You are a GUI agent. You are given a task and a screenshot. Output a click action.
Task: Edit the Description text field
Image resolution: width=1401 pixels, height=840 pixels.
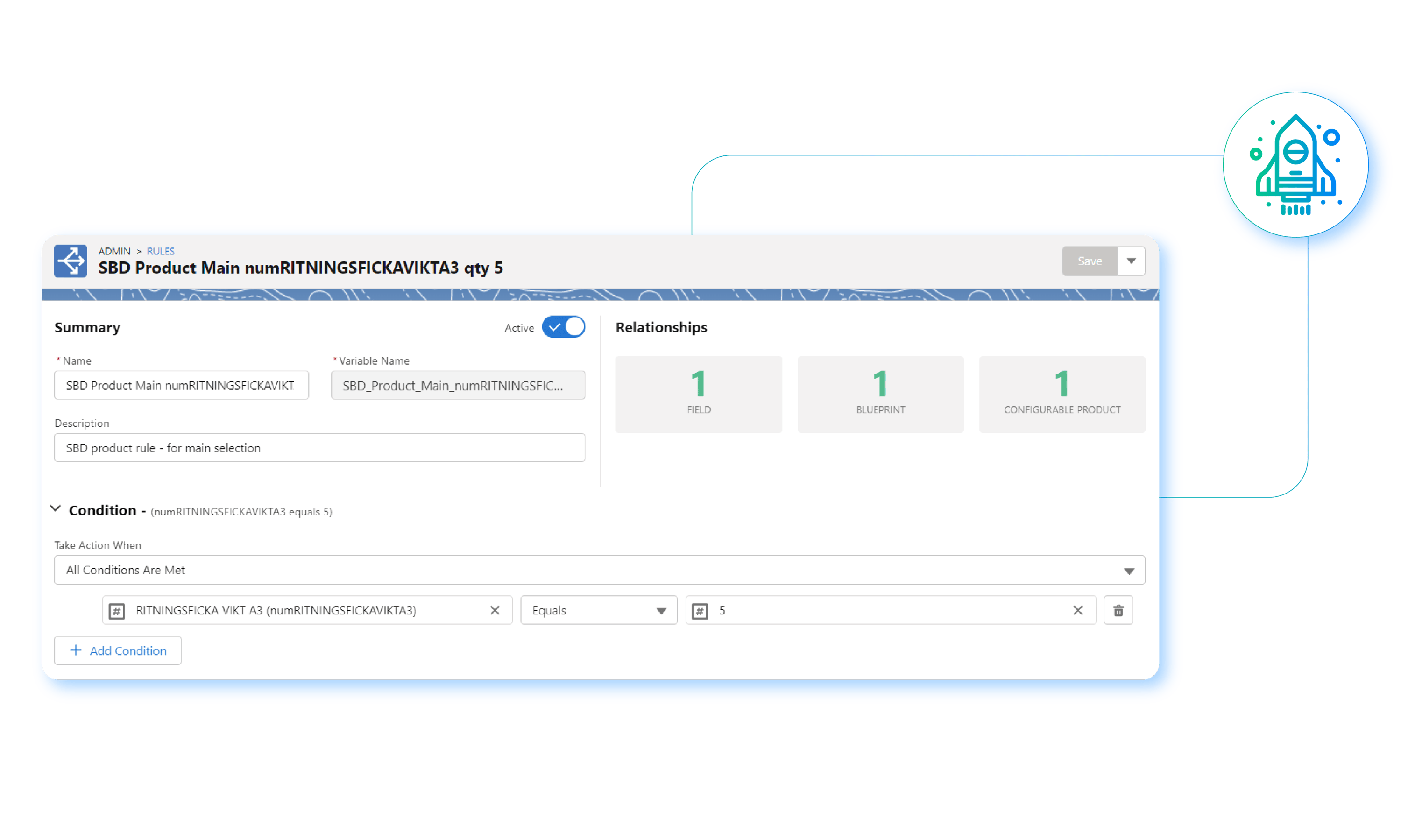tap(319, 448)
